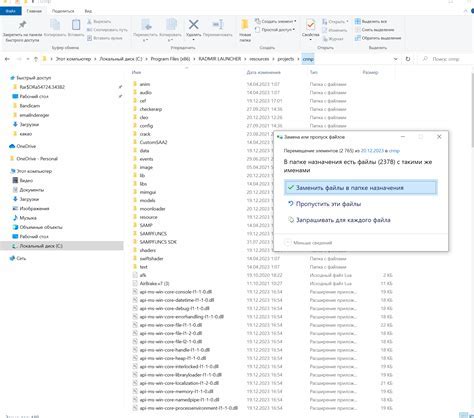This screenshot has width=474, height=418.
Task: Click the cmp link in dialog
Action: (x=394, y=151)
